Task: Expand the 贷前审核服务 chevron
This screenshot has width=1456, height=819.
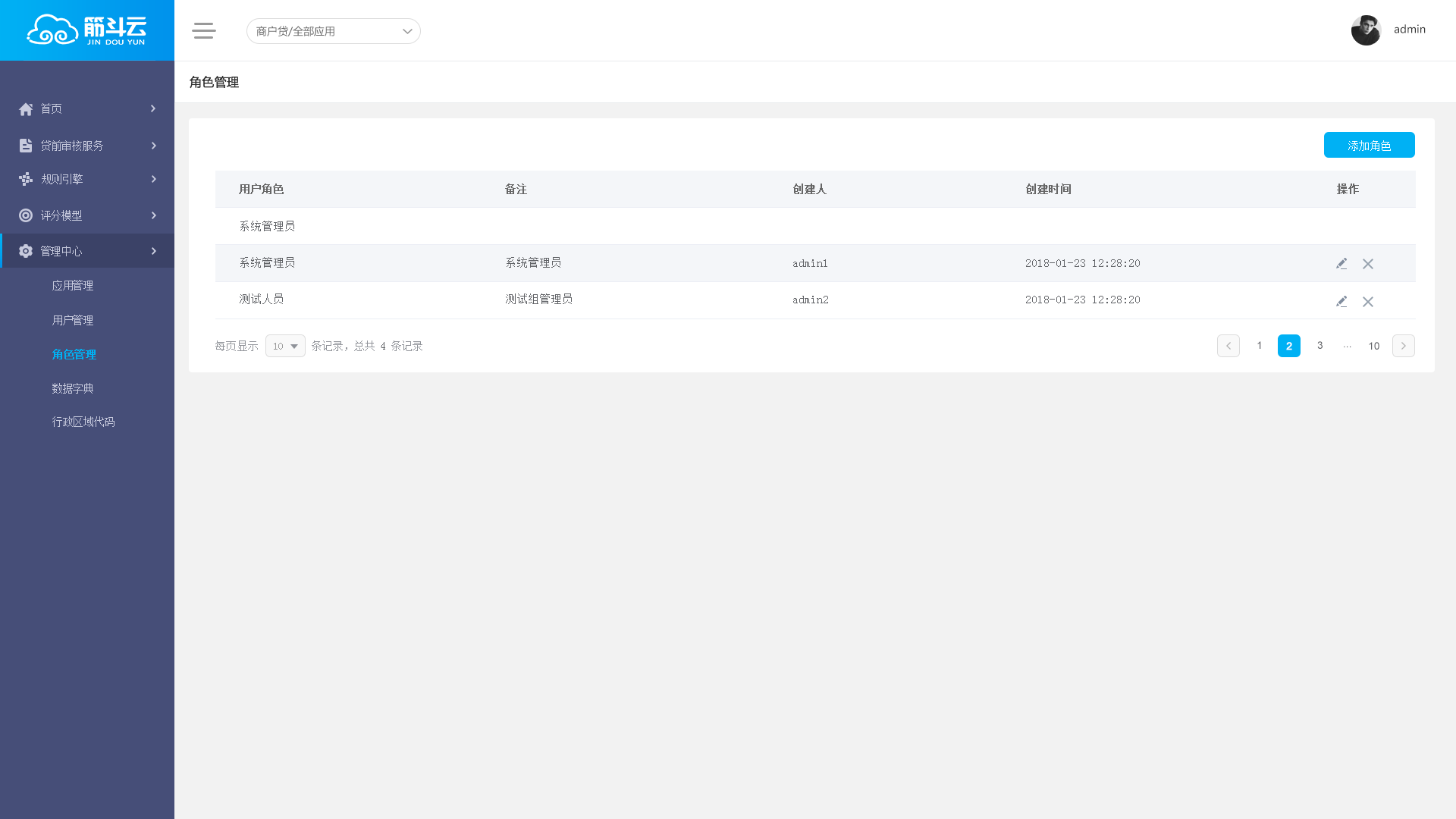Action: pyautogui.click(x=153, y=146)
